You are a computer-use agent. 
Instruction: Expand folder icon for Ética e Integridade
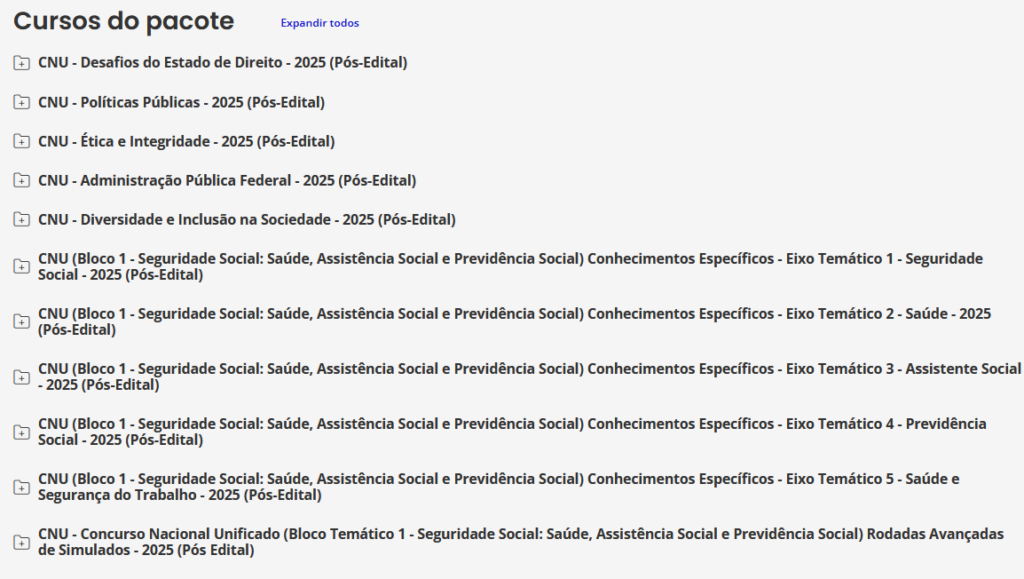click(21, 141)
